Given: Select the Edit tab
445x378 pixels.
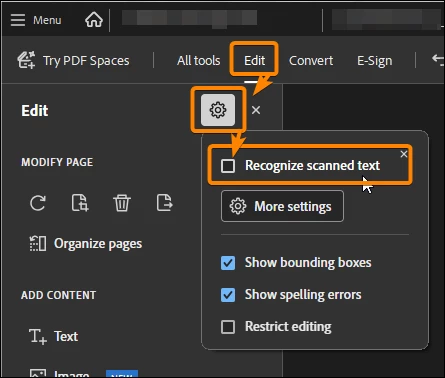Looking at the screenshot, I should click(x=255, y=61).
